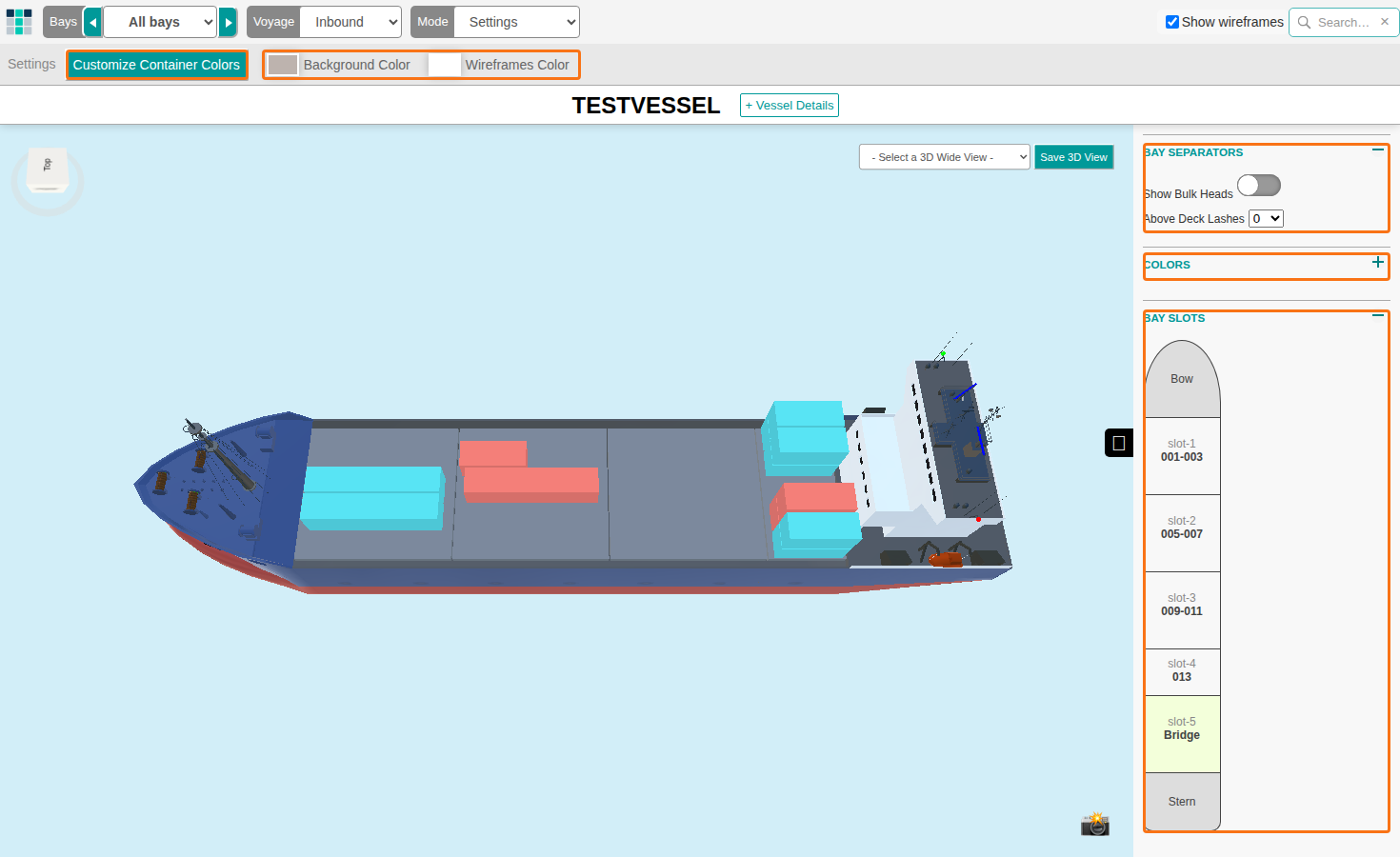Pick the Background Color swatch

pos(283,65)
